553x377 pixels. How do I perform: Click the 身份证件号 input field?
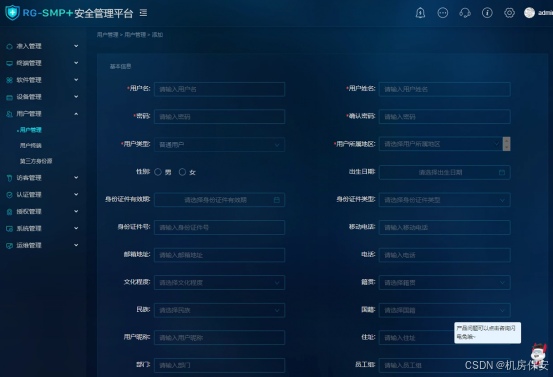(x=219, y=227)
